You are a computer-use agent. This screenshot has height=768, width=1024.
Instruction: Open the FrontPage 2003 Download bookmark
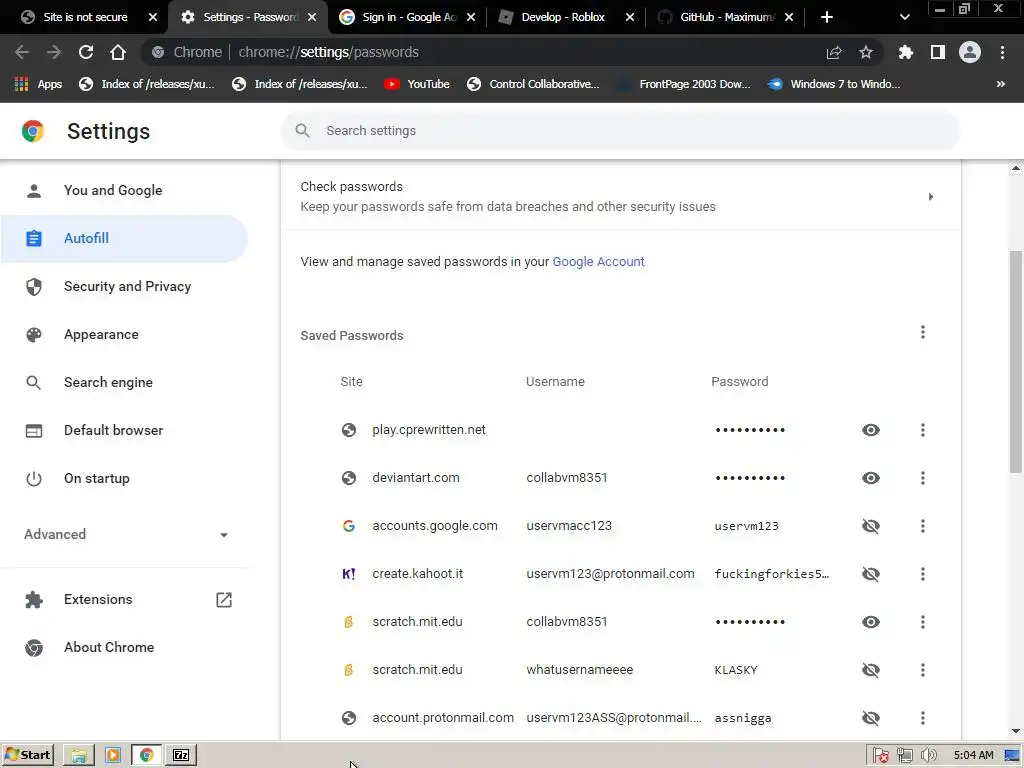[x=684, y=84]
